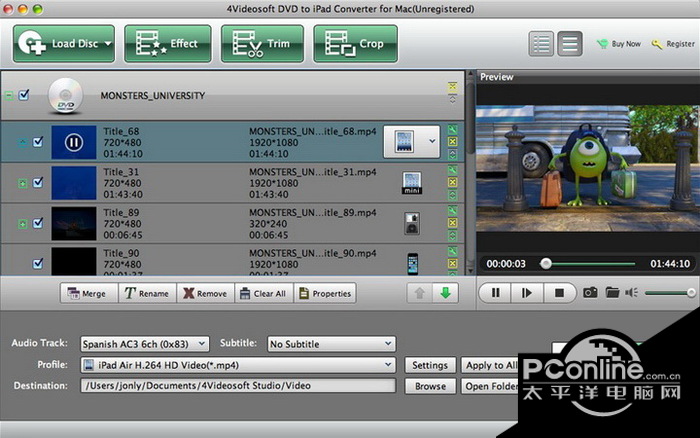Image resolution: width=700 pixels, height=438 pixels.
Task: Stop the preview playback
Action: [x=559, y=293]
